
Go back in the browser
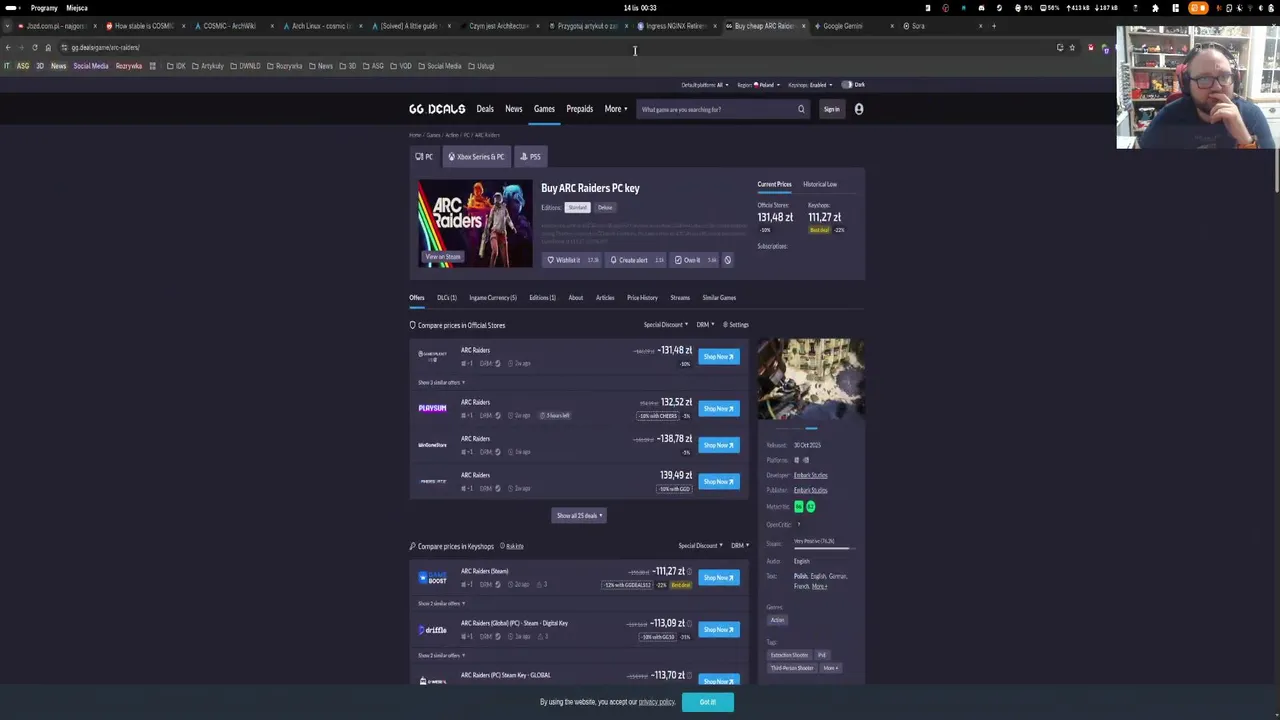[x=8, y=47]
